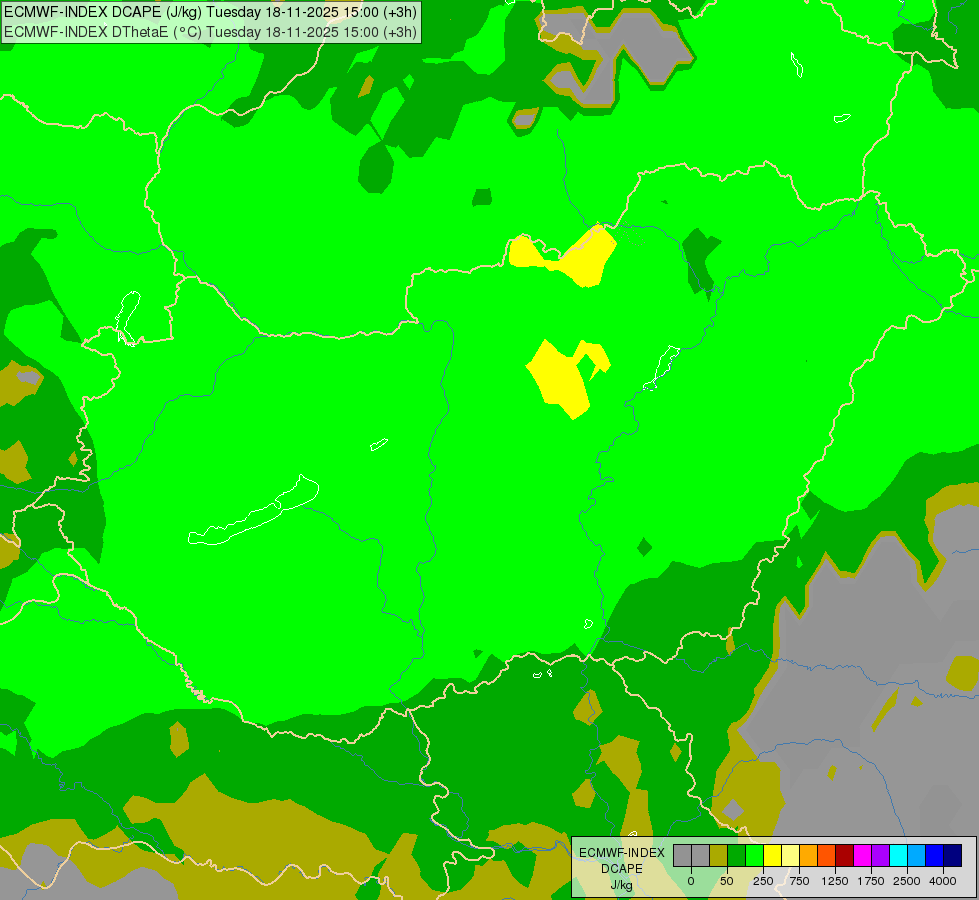Select the cyan legend swatch

[x=898, y=856]
